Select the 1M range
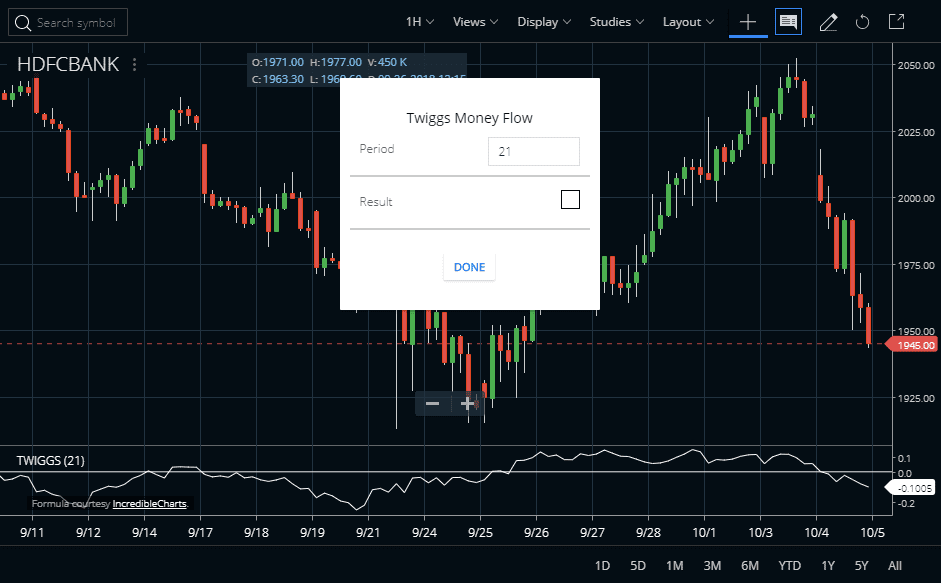 675,566
